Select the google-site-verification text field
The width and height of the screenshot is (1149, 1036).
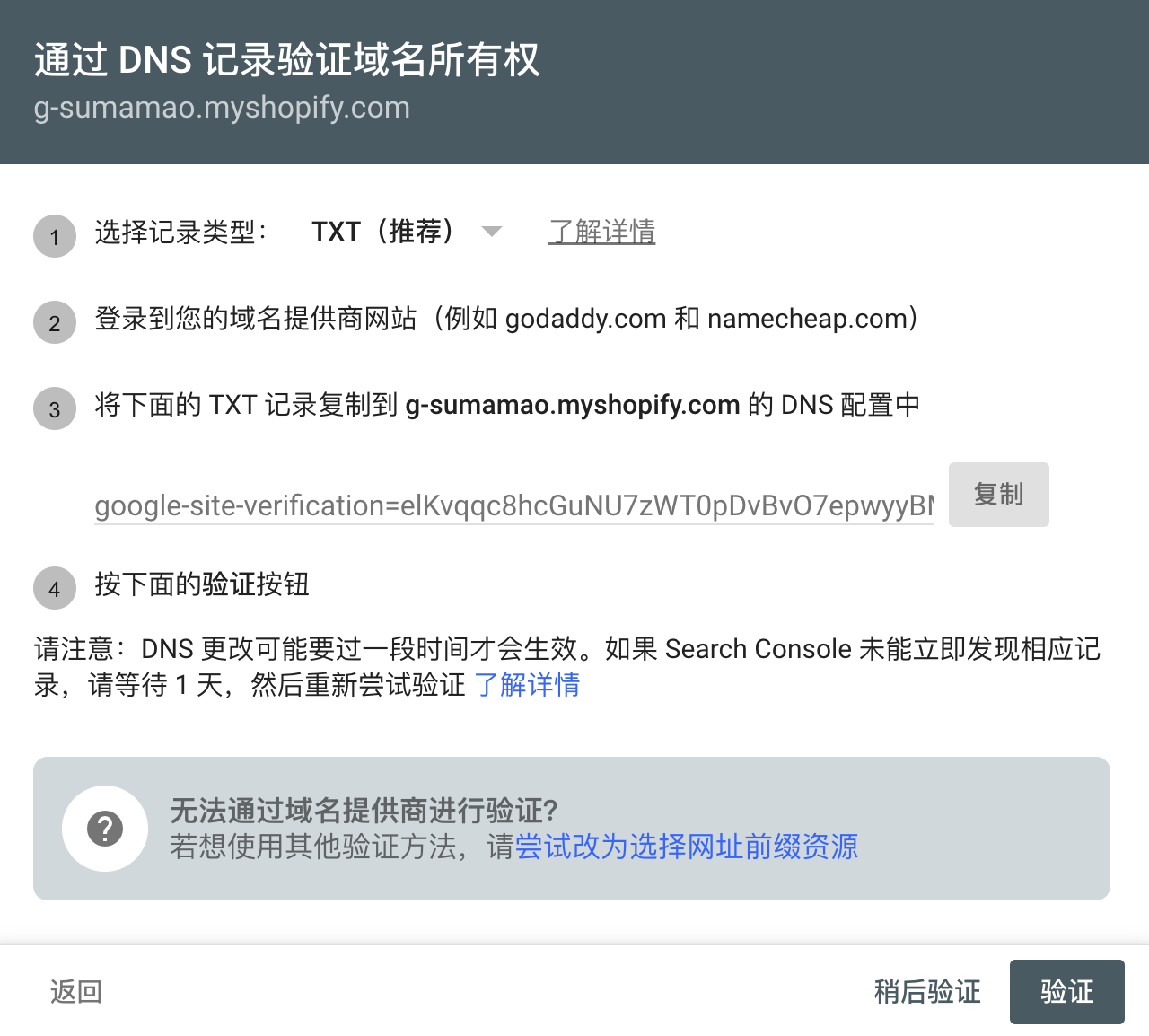pos(514,505)
